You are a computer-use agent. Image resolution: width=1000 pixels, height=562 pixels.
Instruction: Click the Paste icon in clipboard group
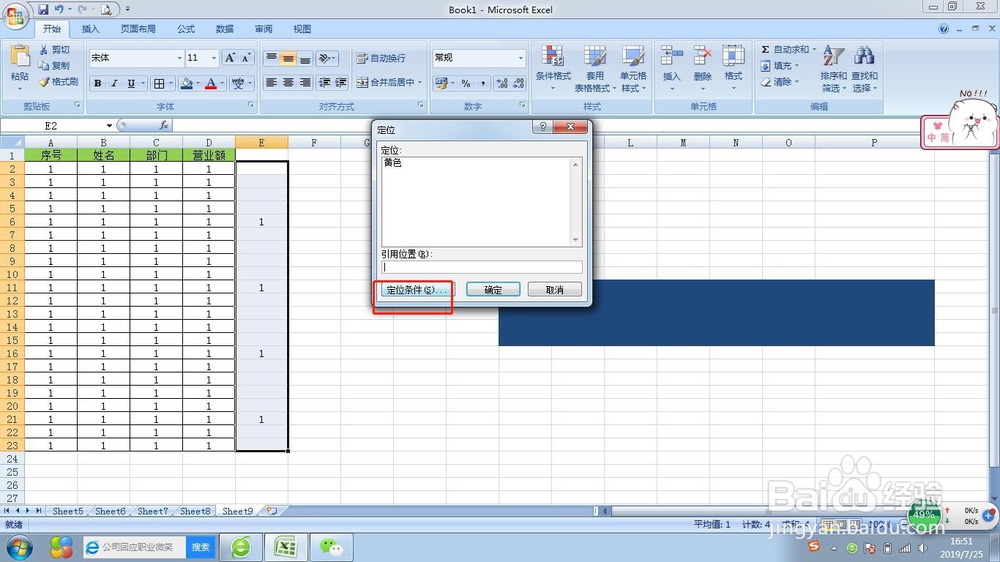click(x=20, y=56)
